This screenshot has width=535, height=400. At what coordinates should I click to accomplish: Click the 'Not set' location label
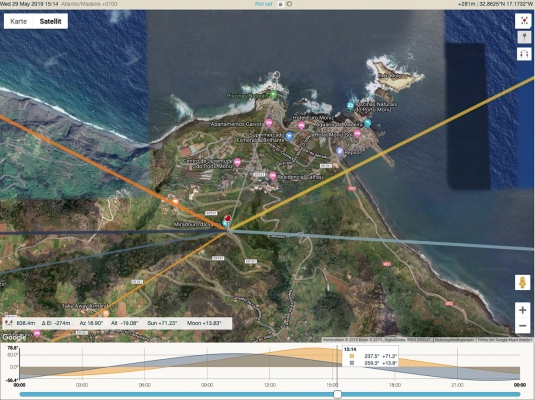[263, 4]
